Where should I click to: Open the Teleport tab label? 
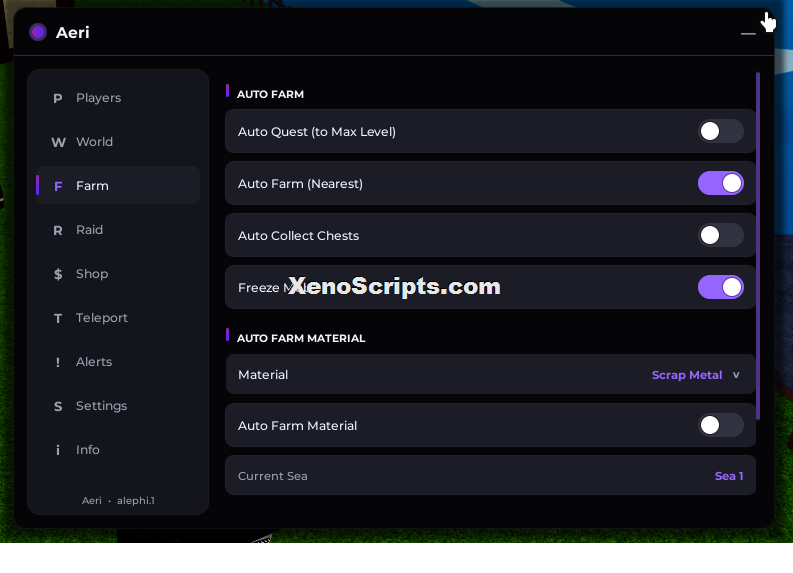coord(102,318)
